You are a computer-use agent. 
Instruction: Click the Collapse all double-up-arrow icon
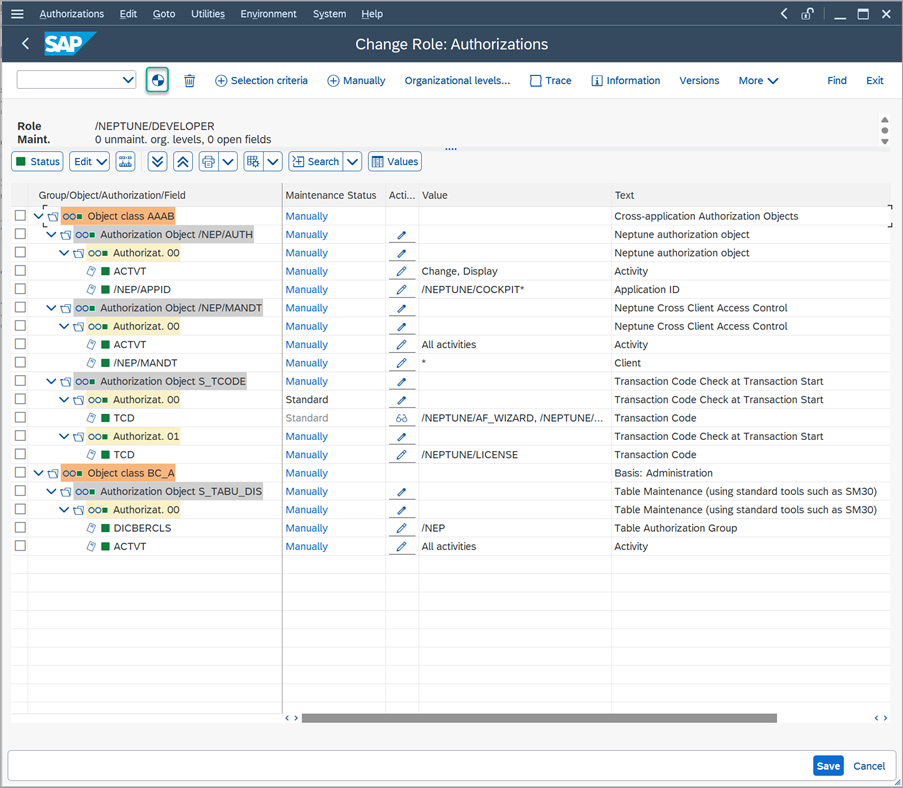tap(185, 161)
